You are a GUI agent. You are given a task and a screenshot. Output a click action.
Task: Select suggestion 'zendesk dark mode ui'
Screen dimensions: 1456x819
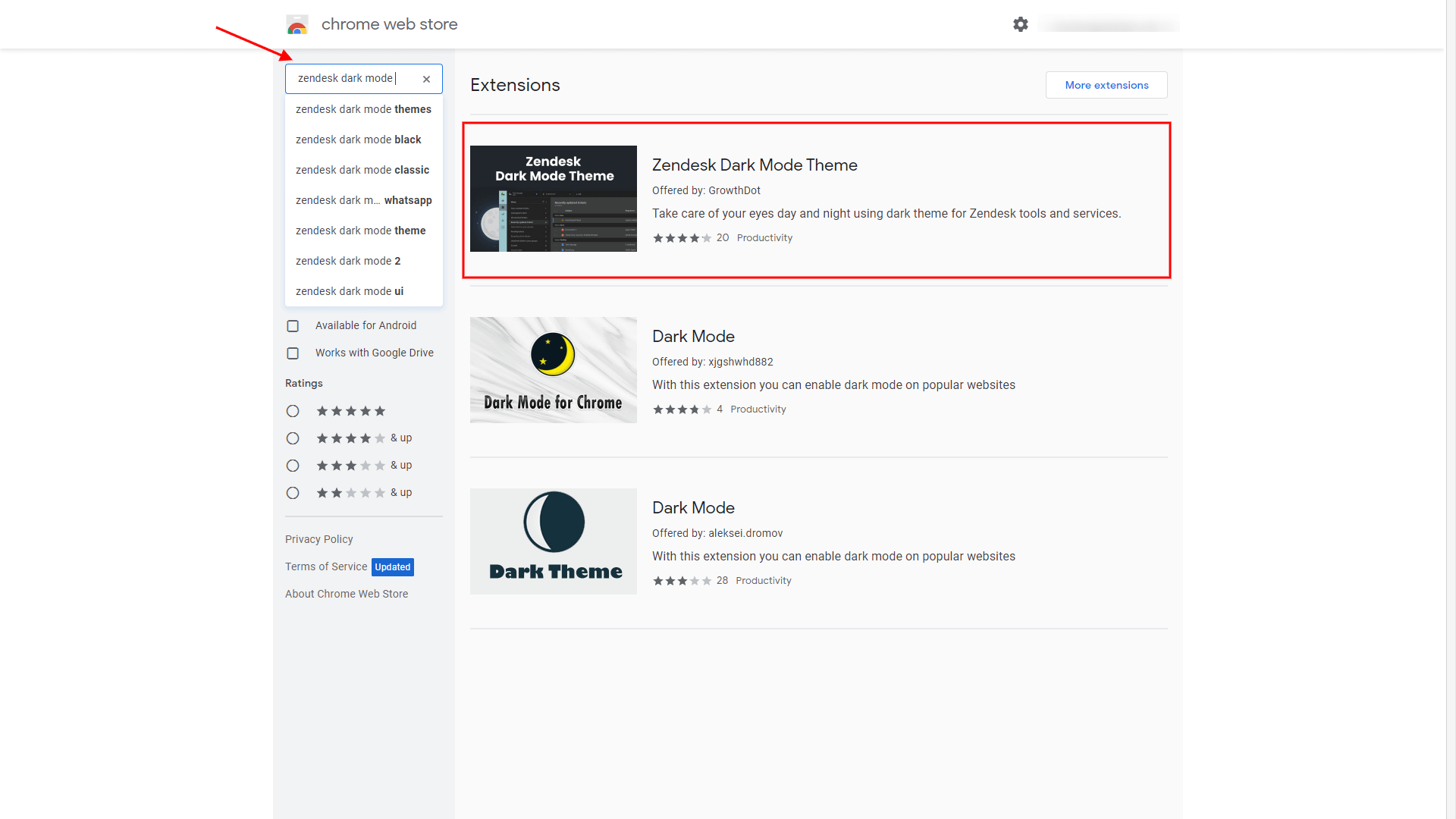(x=364, y=291)
